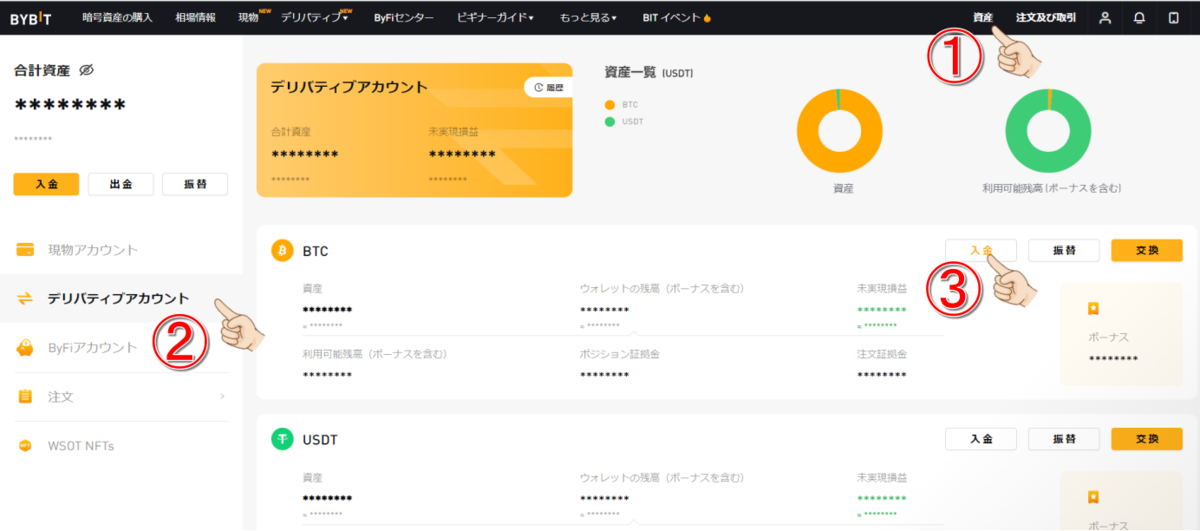
Task: Click the BYBIT logo
Action: [30, 18]
